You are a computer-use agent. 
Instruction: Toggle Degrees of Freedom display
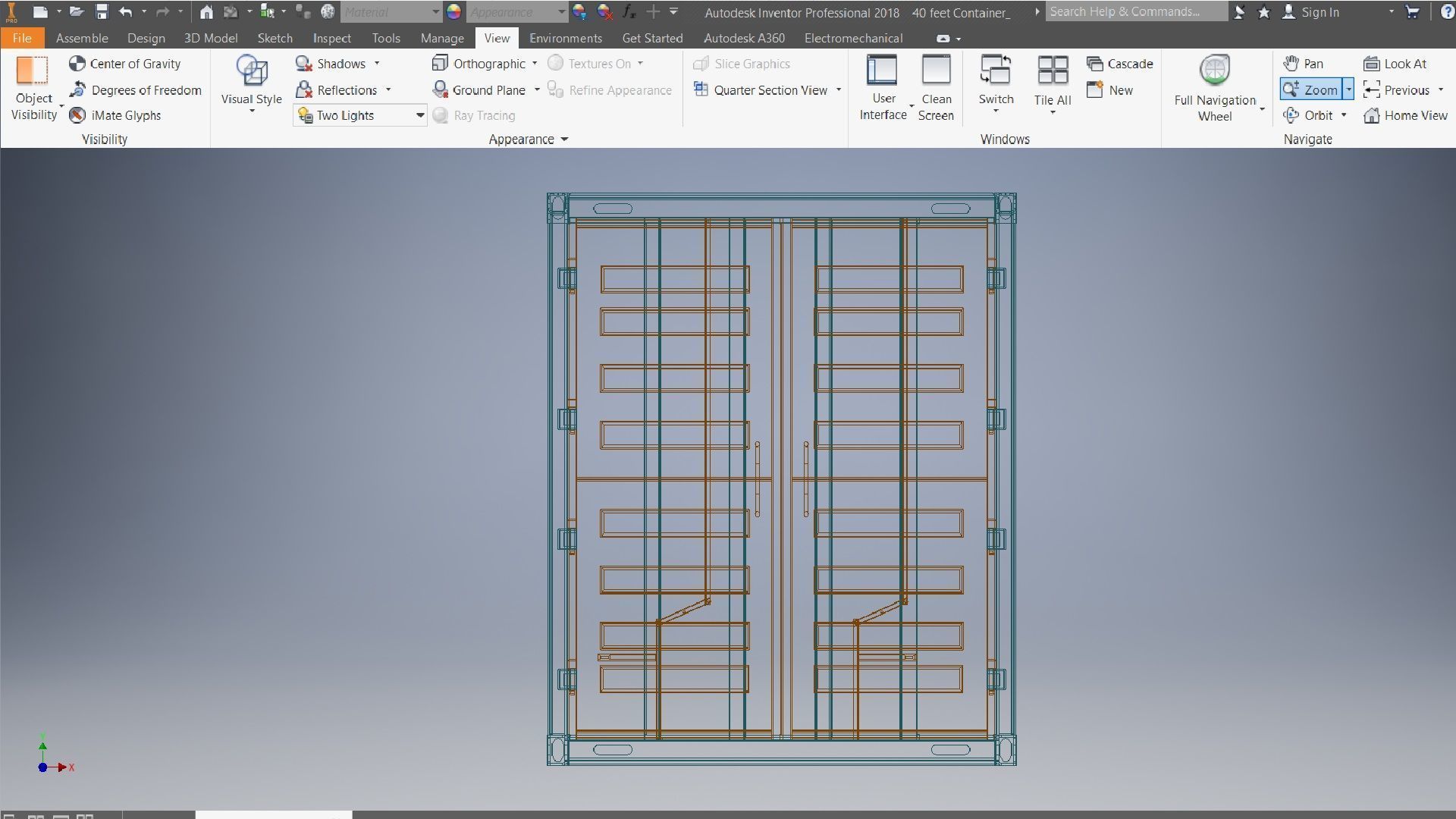(x=136, y=90)
